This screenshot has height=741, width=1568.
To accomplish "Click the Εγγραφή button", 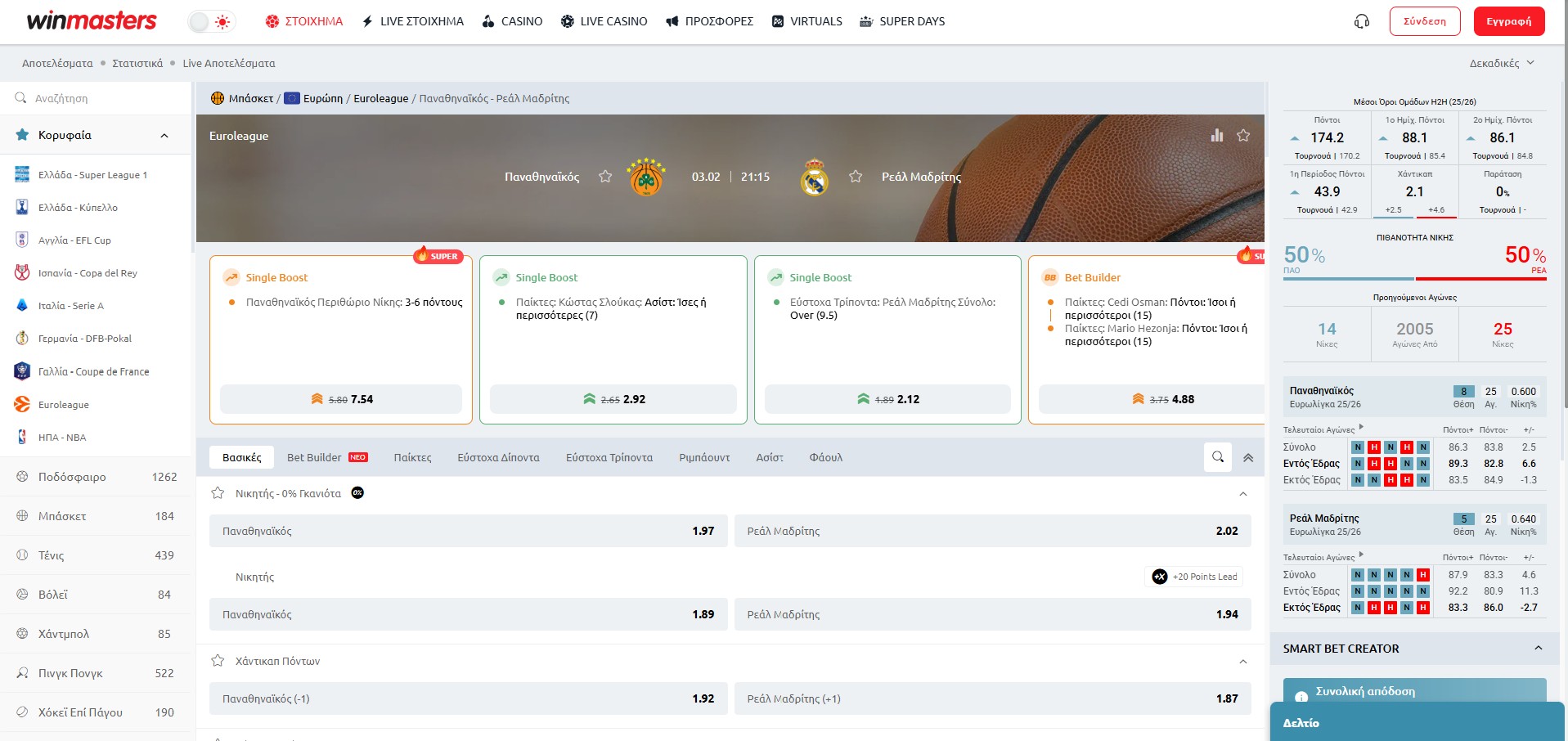I will (1508, 21).
